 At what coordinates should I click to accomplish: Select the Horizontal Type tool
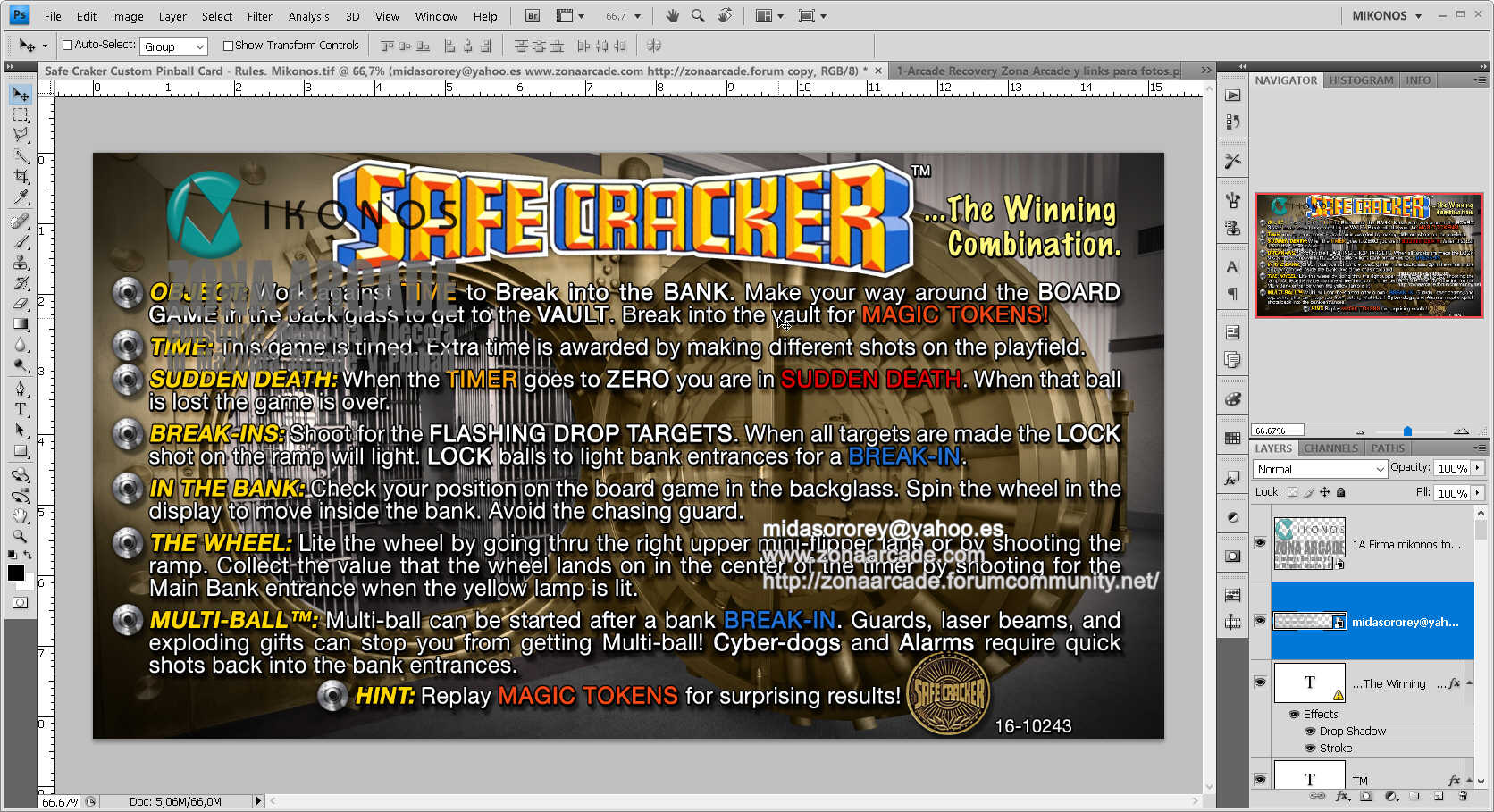[x=20, y=409]
